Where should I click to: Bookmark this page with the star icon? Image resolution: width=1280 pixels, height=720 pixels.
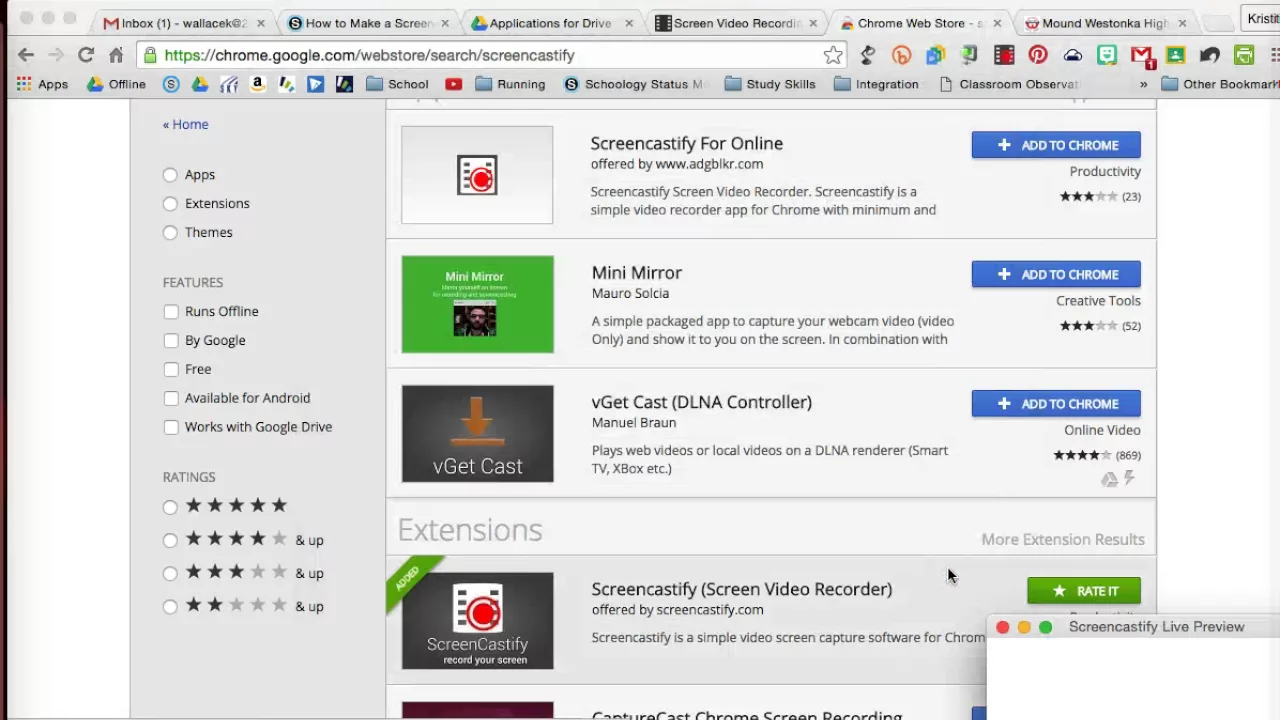pos(833,55)
